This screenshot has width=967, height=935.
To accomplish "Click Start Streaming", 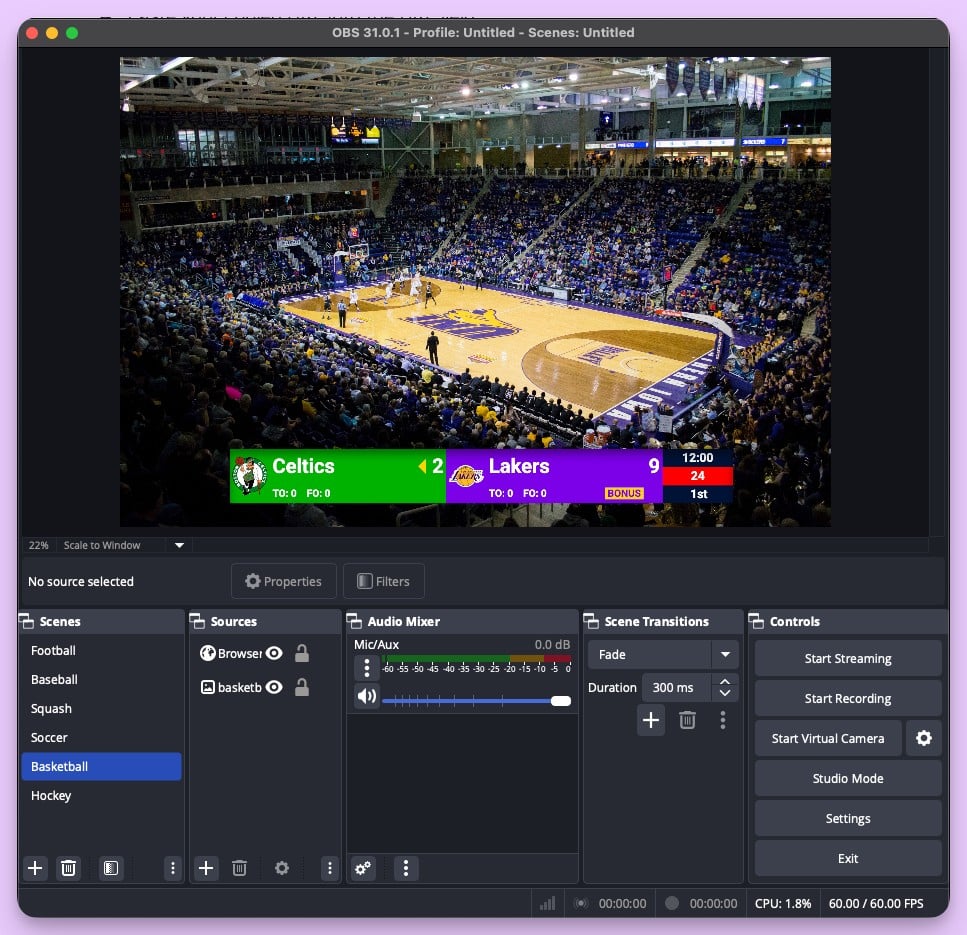I will click(847, 658).
